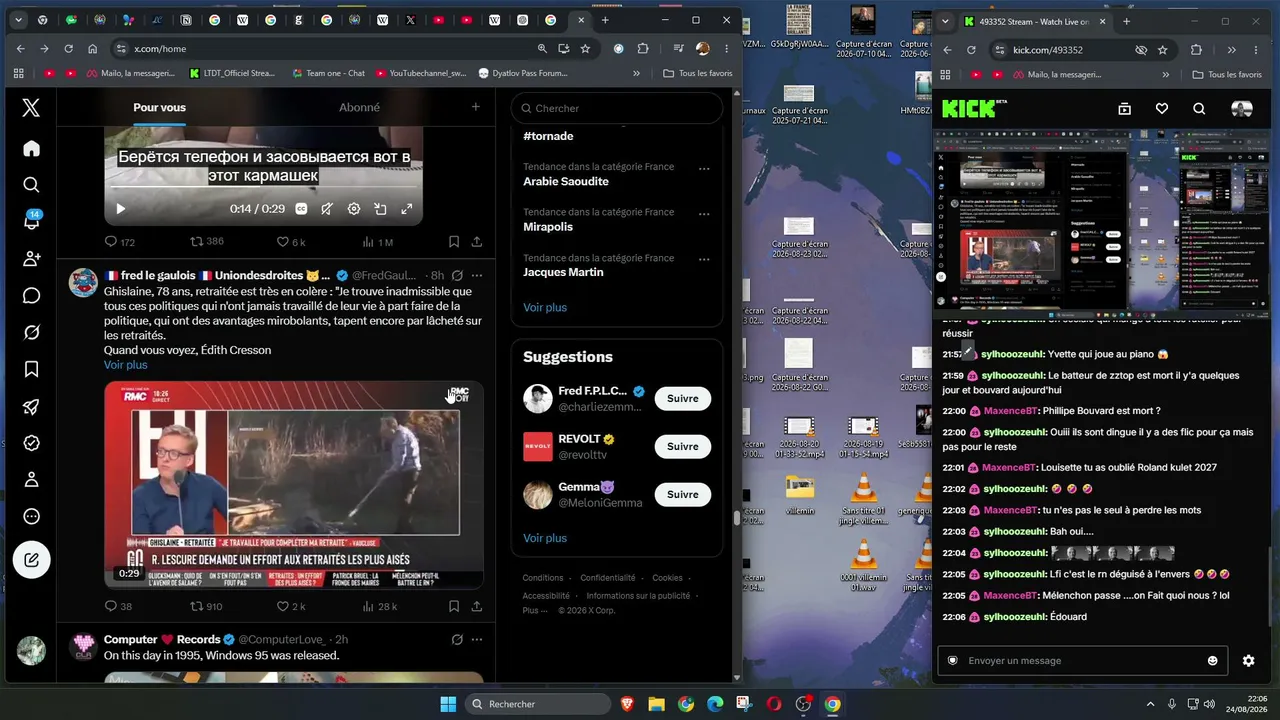Add a timeline tab with plus icon
Image resolution: width=1280 pixels, height=720 pixels.
click(x=476, y=107)
